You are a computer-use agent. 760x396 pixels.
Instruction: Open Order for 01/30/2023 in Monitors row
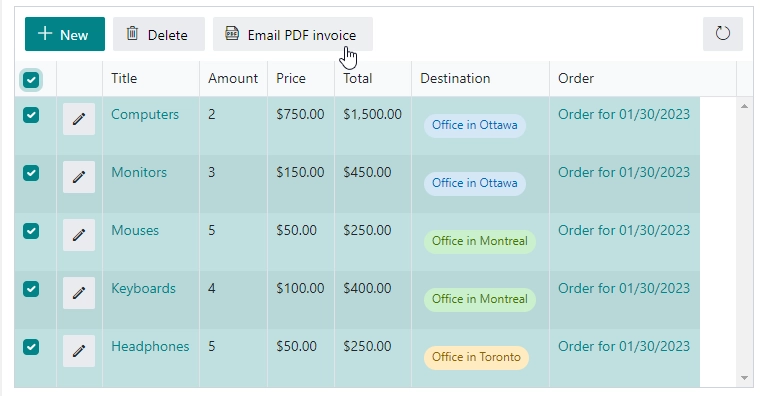(x=624, y=173)
